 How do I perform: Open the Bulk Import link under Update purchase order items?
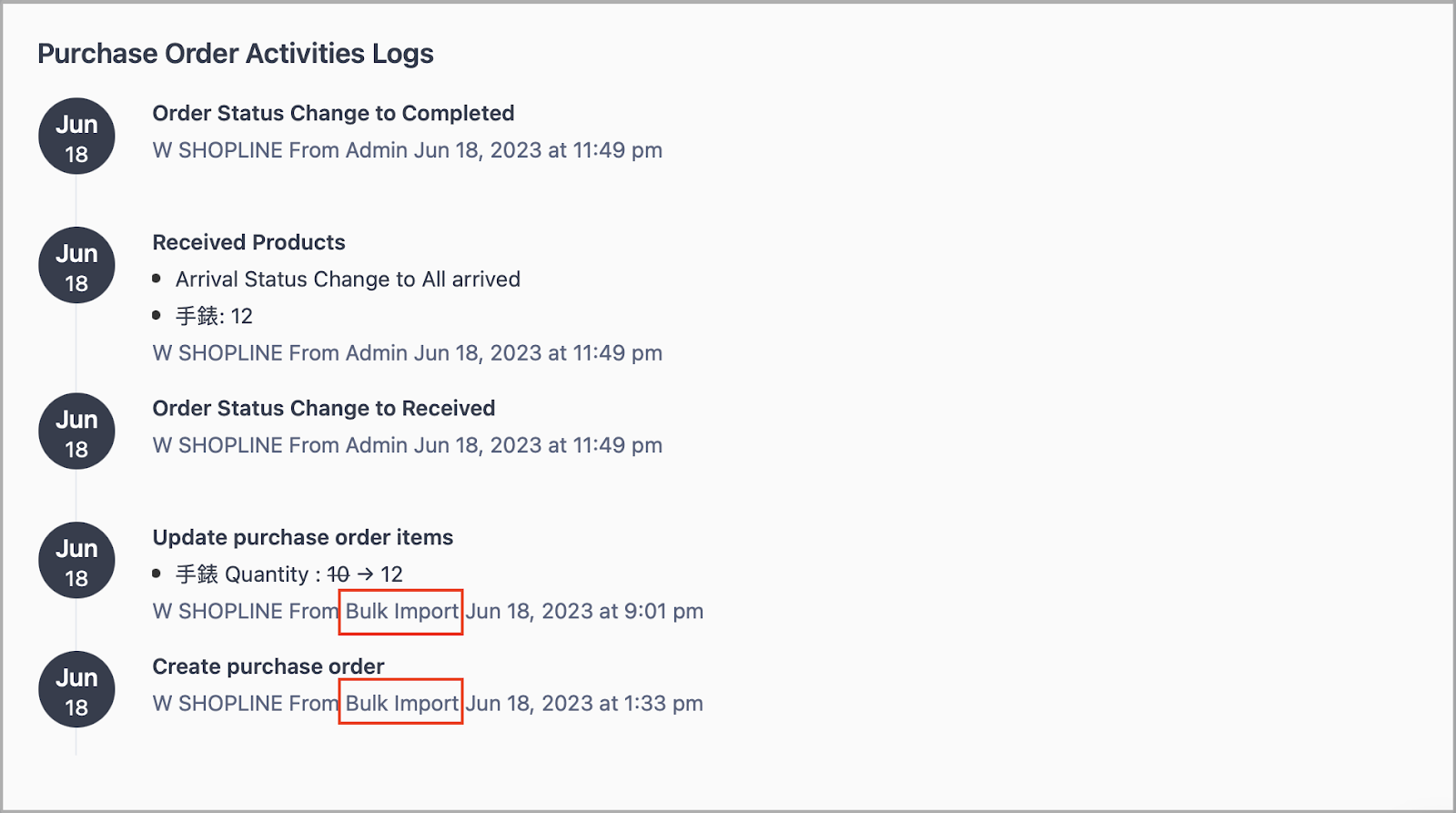[401, 611]
